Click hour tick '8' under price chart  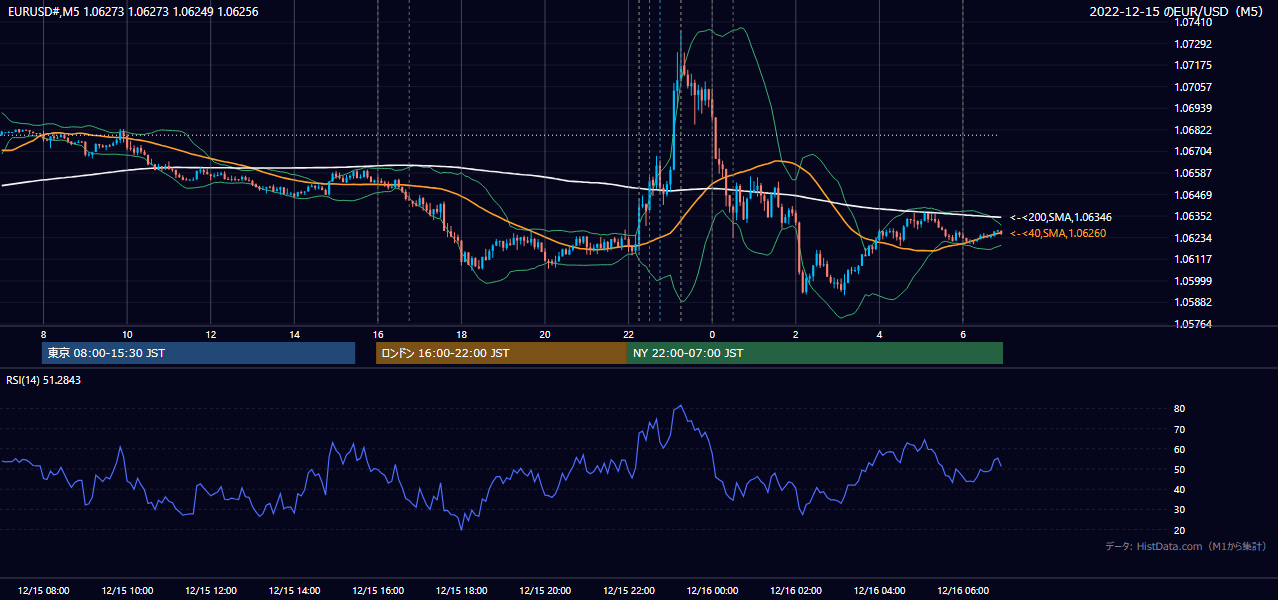point(43,334)
